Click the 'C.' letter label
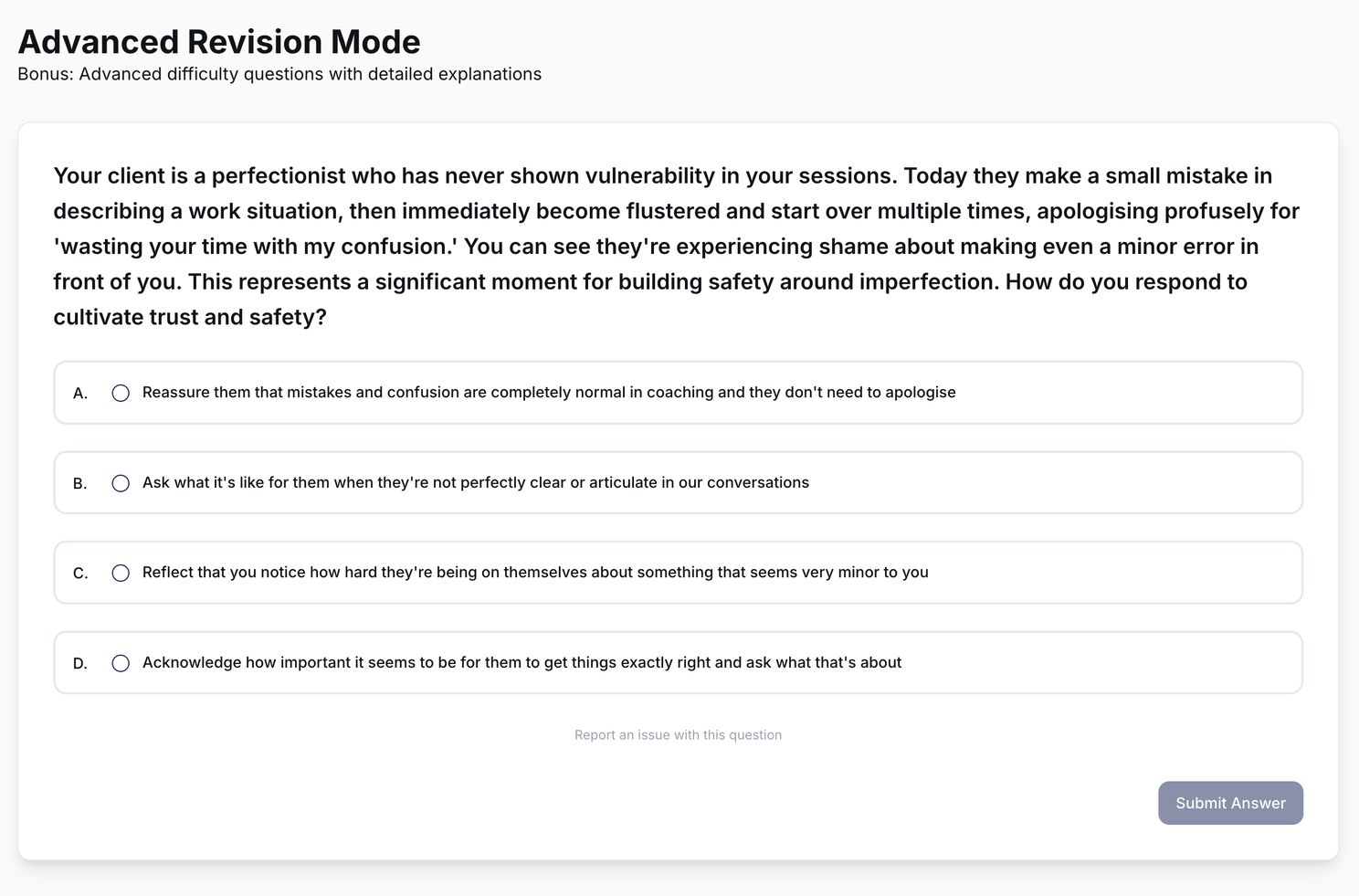 coord(80,574)
